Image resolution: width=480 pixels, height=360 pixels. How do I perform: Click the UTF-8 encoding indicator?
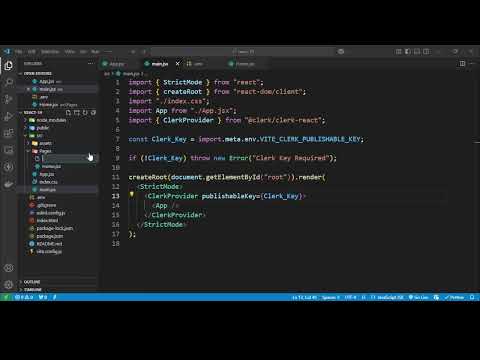[350, 297]
